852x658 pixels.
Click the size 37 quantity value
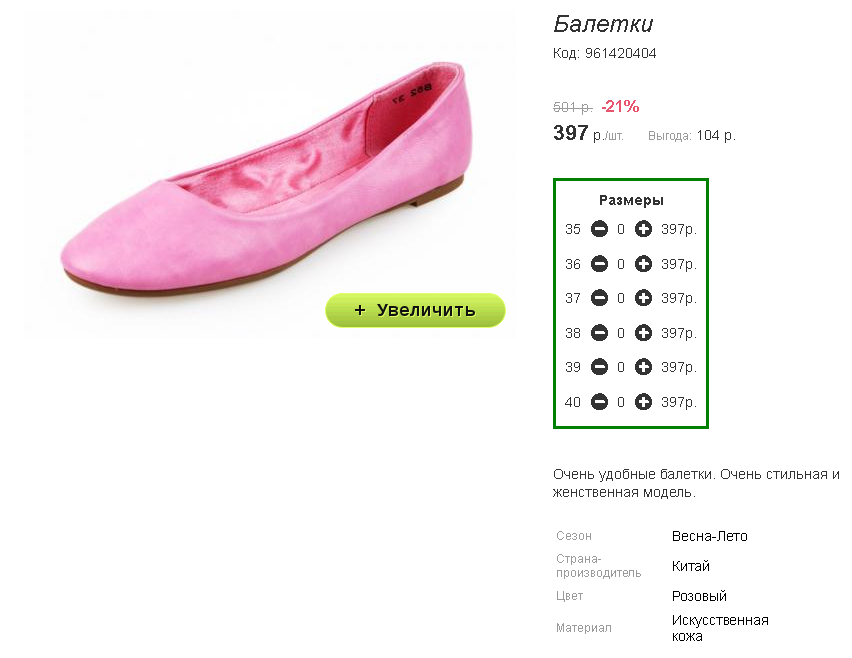(621, 298)
